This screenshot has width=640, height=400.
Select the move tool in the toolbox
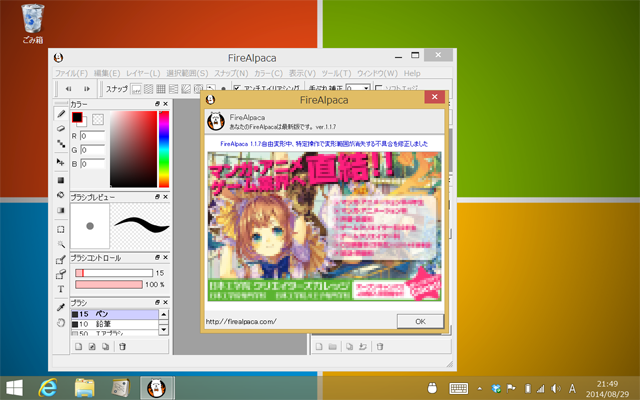(x=61, y=162)
